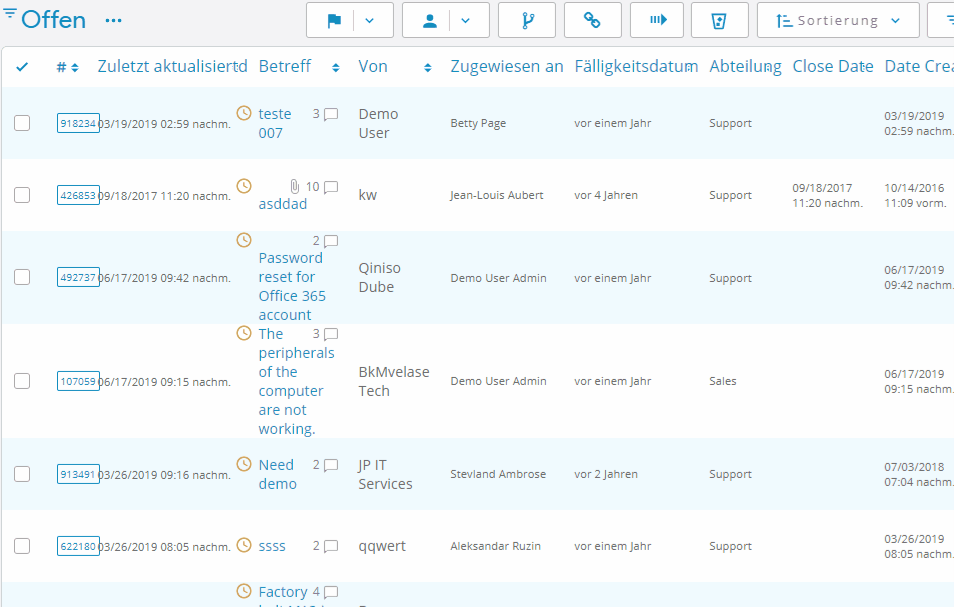Click the delete tickets trash icon
Image resolution: width=954 pixels, height=607 pixels.
(x=716, y=20)
